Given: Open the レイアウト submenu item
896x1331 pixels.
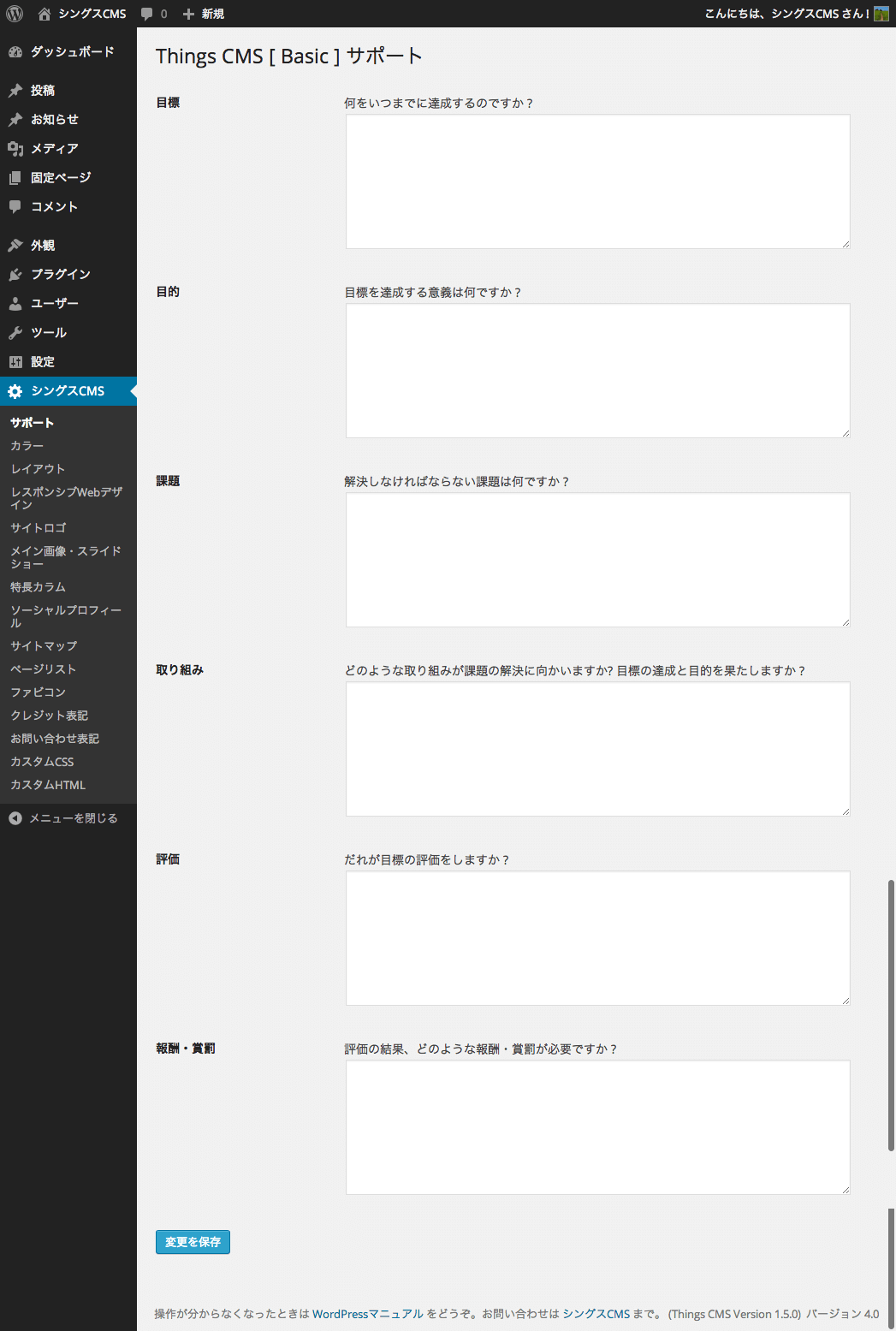Looking at the screenshot, I should (68, 469).
